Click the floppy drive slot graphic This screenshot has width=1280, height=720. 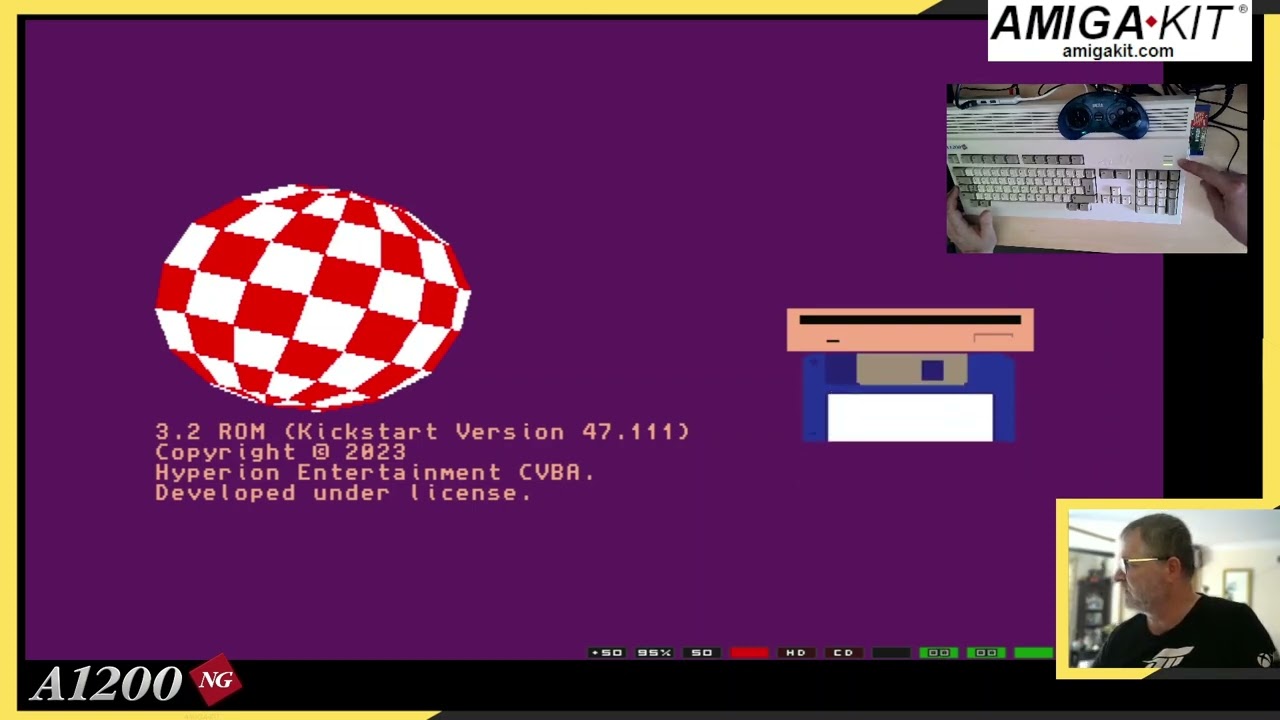[910, 330]
